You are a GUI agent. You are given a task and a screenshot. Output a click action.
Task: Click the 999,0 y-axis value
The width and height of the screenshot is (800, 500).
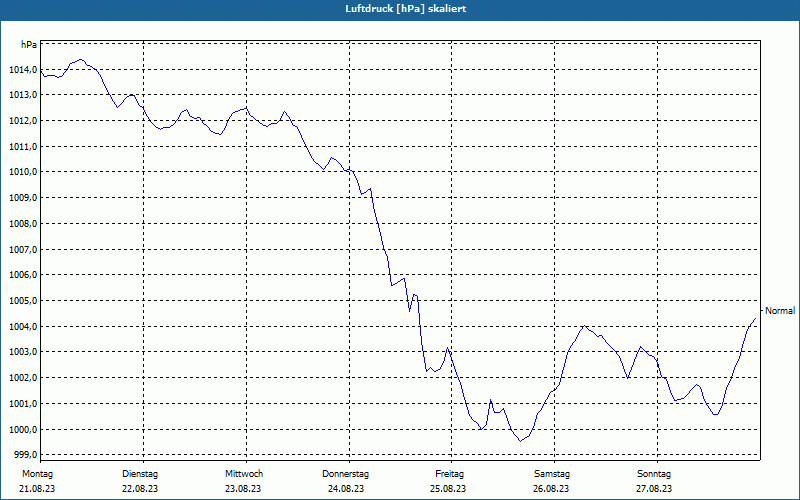click(x=25, y=455)
